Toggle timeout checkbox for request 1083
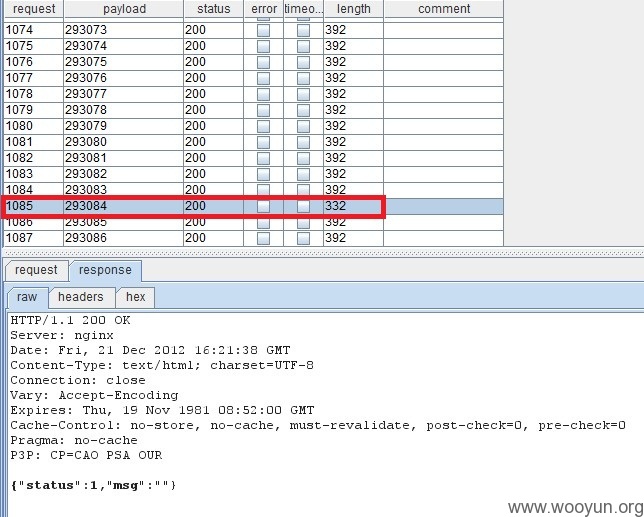Viewport: 644px width, 517px height. click(x=304, y=175)
